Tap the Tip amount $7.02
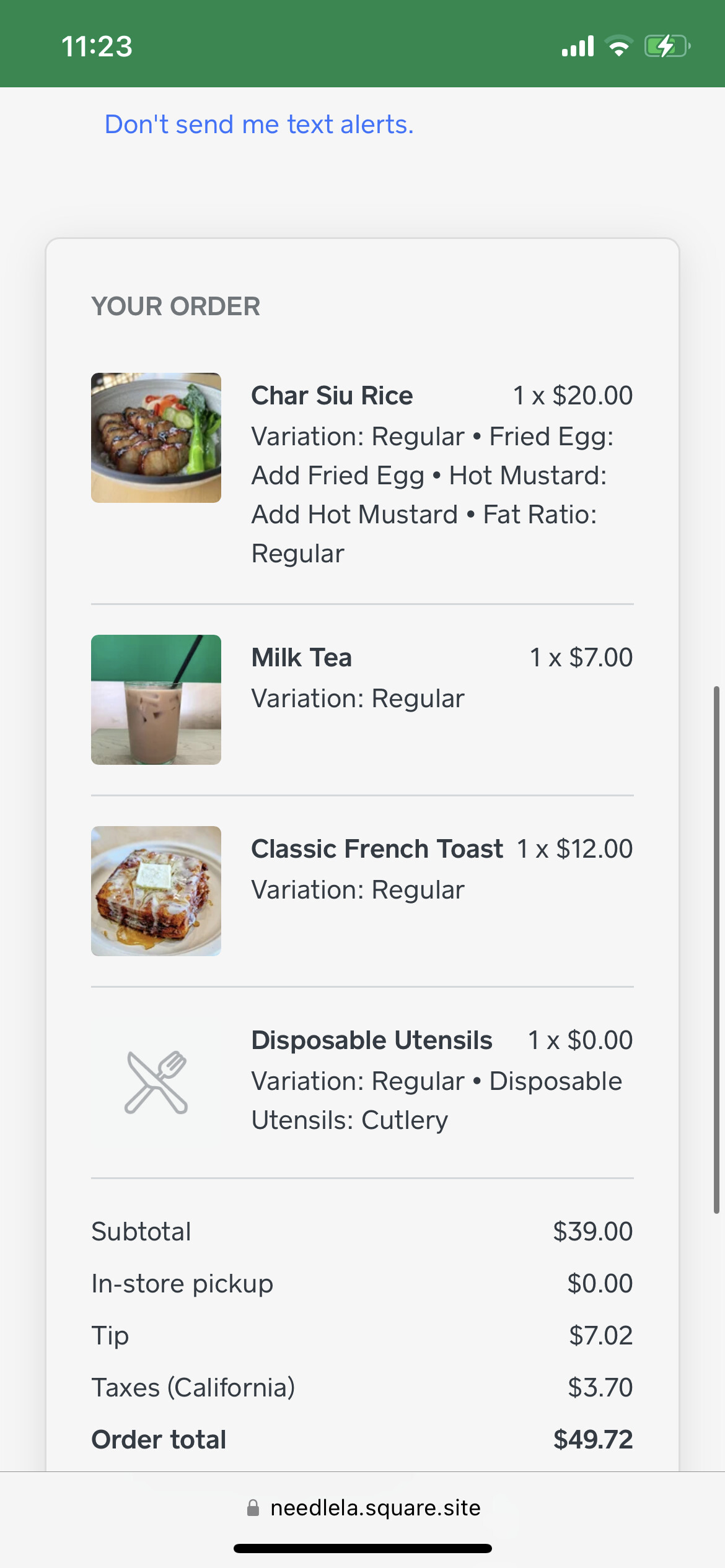Screen dimensions: 725x1568 (601, 1336)
